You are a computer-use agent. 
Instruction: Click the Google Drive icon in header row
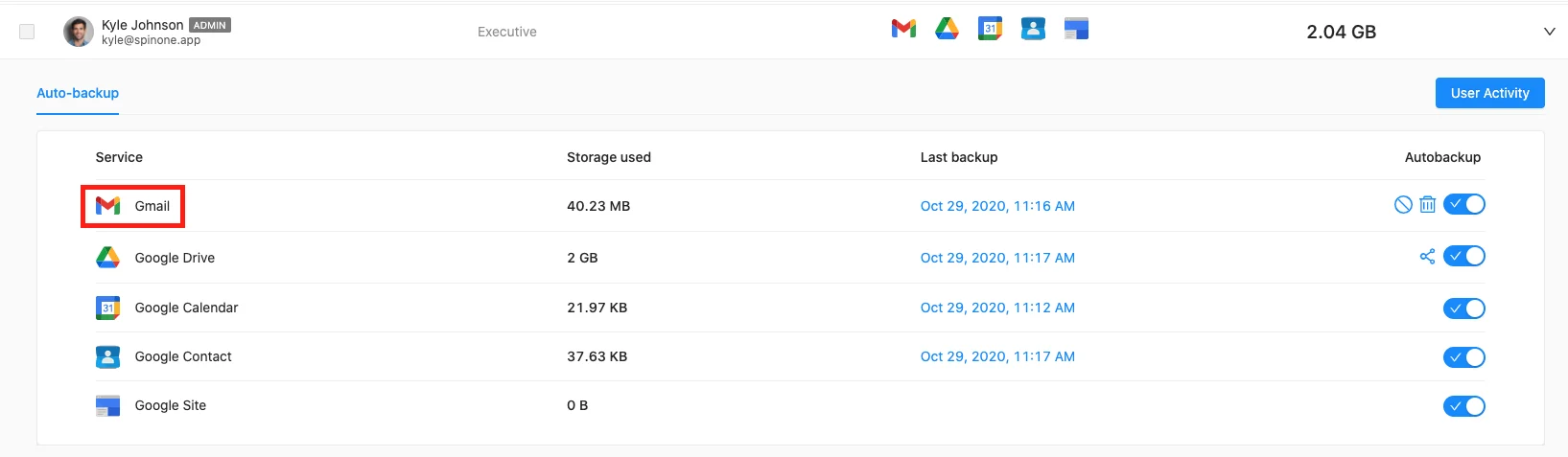(x=947, y=29)
